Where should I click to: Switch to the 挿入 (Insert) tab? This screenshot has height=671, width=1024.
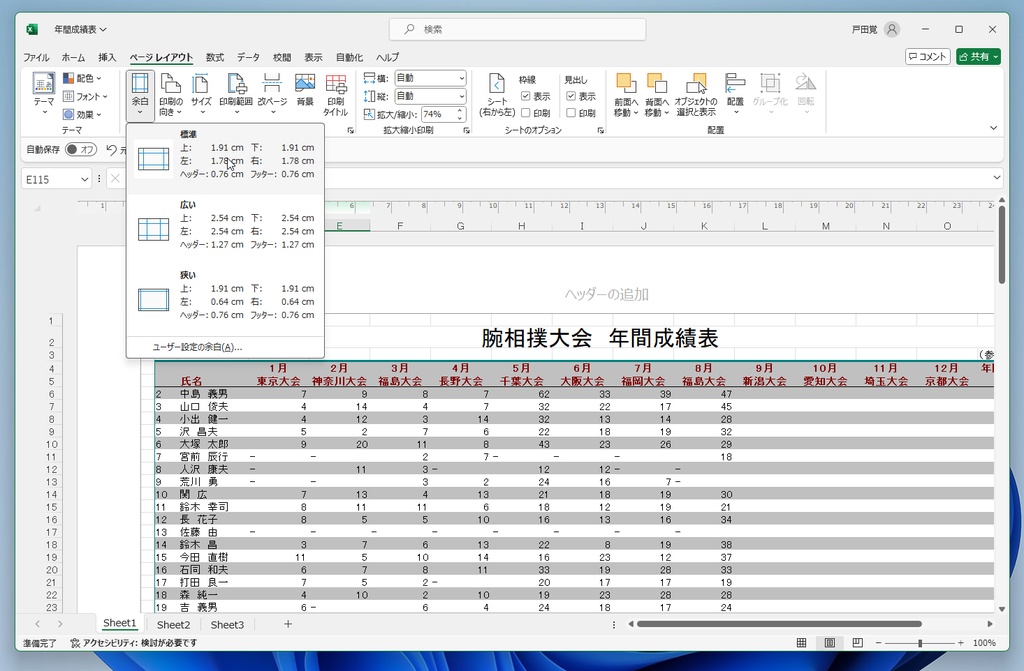(107, 57)
